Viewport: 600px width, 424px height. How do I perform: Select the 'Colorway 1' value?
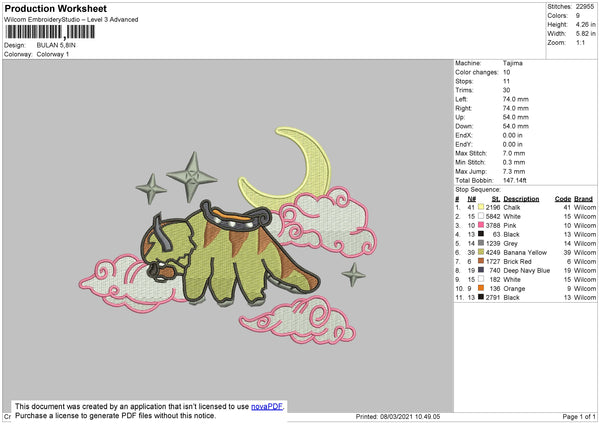pos(53,54)
